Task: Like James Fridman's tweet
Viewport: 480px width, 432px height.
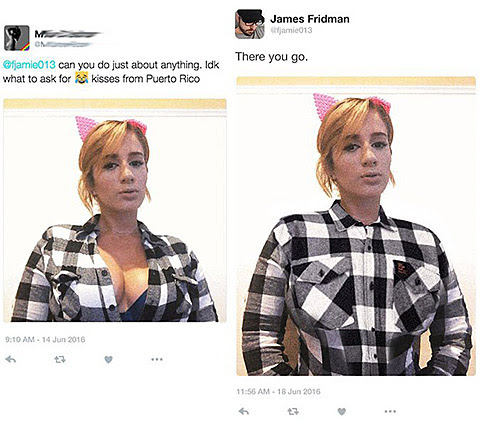Action: (x=342, y=411)
